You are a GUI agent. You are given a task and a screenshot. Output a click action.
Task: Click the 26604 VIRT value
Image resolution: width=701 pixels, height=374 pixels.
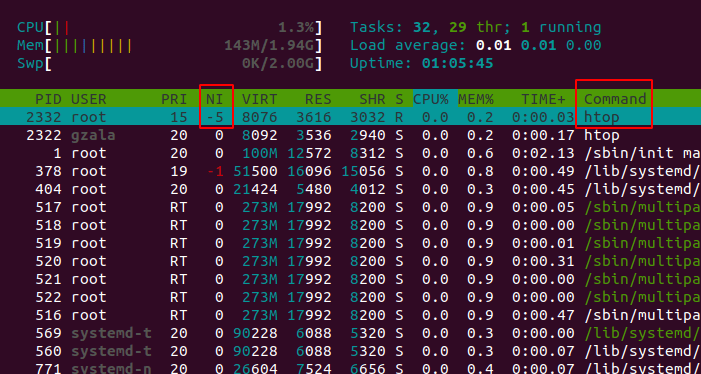pos(255,368)
